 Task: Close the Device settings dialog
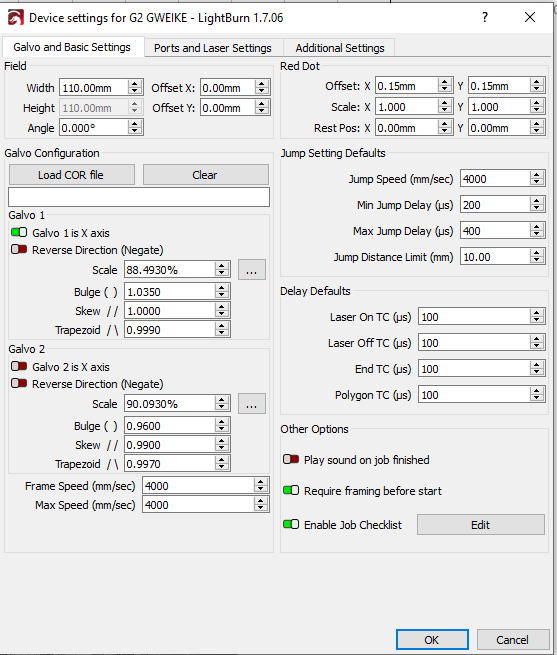[x=530, y=17]
